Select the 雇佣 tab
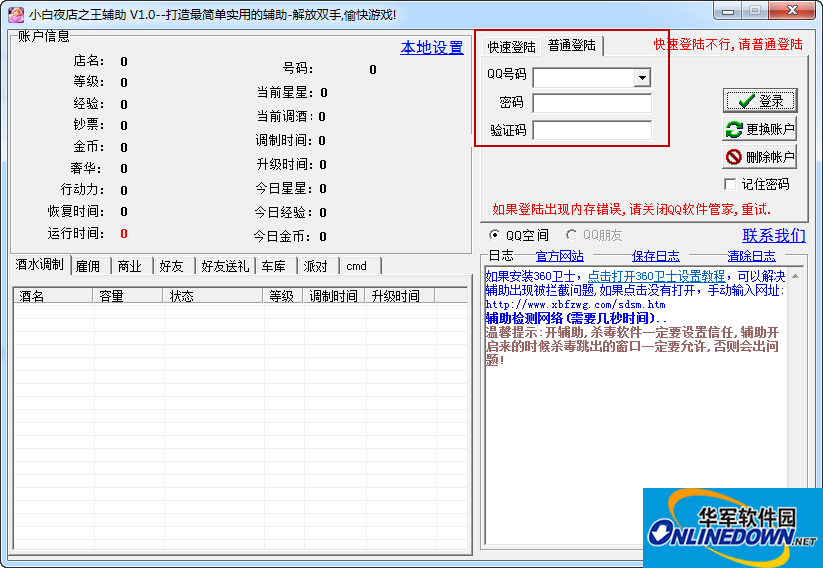The width and height of the screenshot is (823, 568). pos(88,266)
